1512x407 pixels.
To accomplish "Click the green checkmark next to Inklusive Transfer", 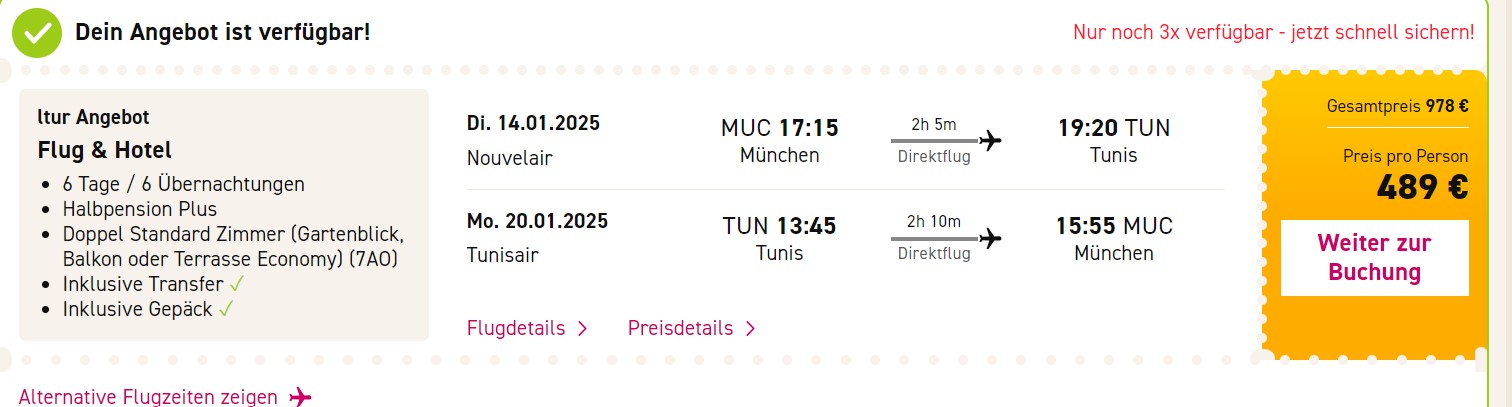I will 237,284.
